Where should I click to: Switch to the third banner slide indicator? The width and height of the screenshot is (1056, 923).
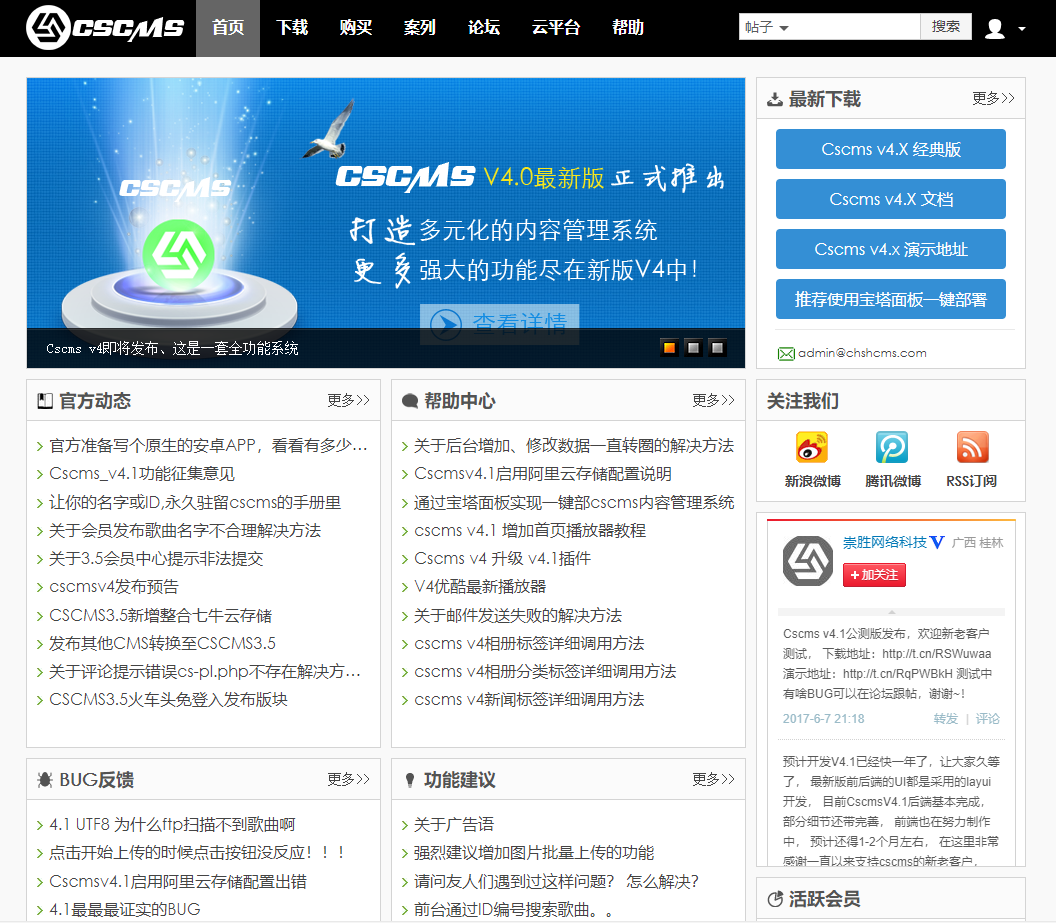pyautogui.click(x=717, y=348)
